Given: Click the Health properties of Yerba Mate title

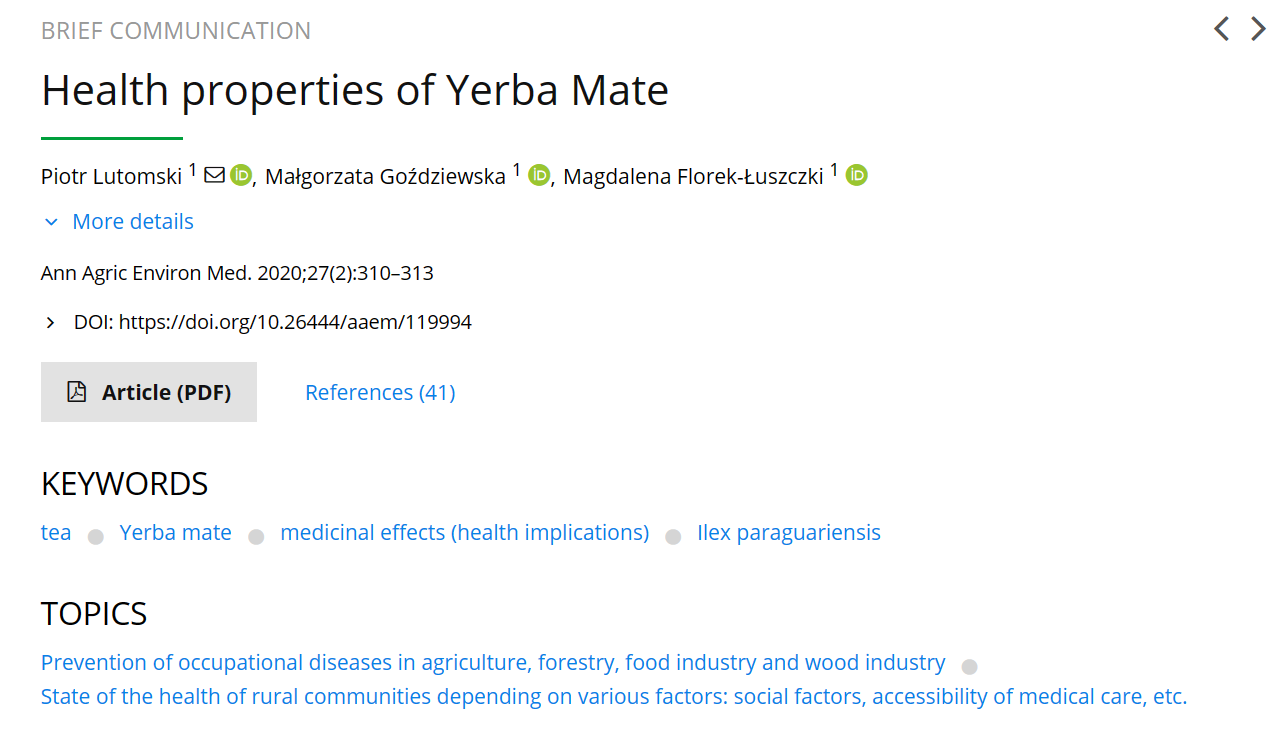Looking at the screenshot, I should (x=355, y=91).
